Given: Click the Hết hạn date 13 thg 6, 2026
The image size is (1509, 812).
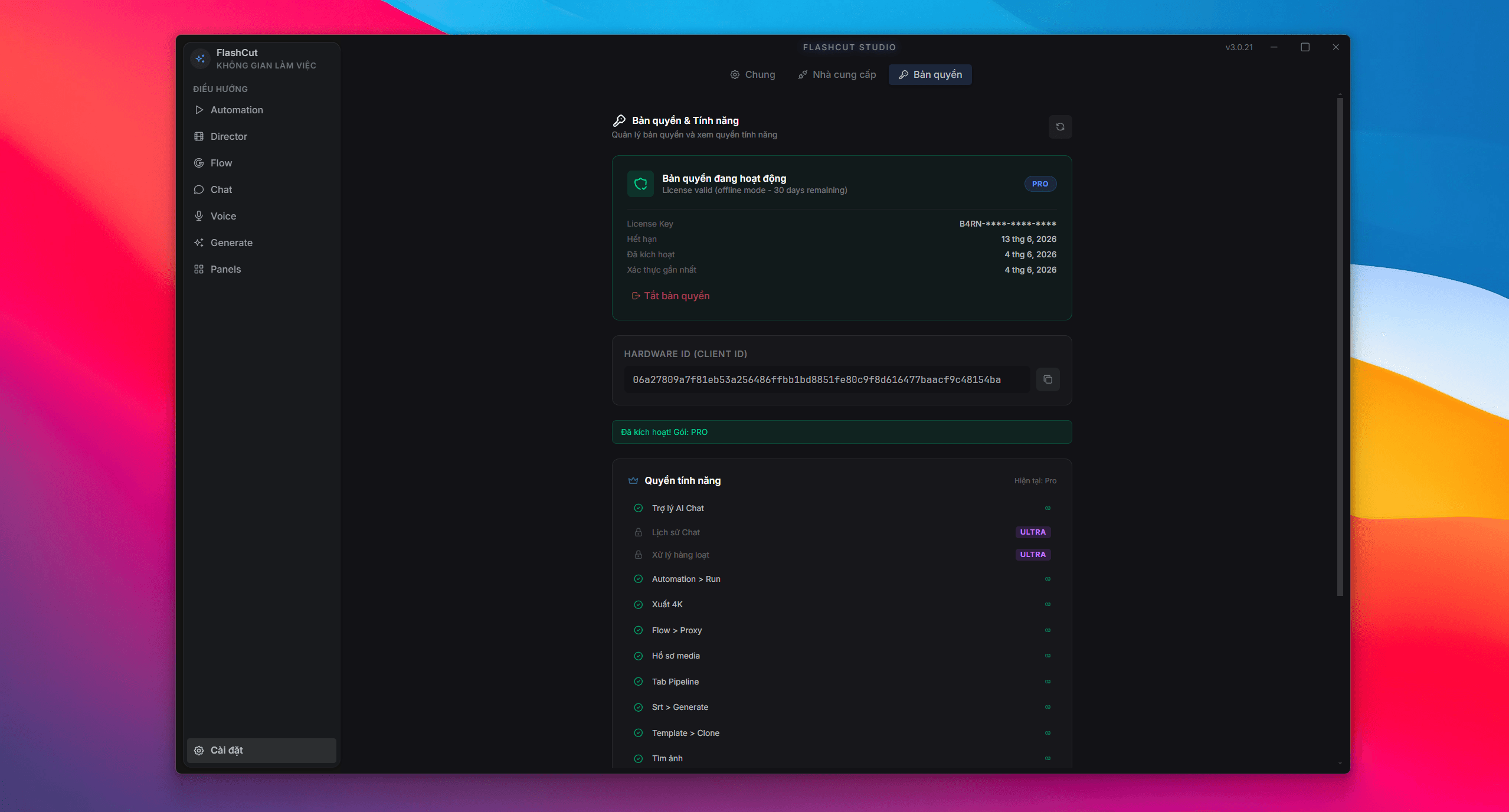Looking at the screenshot, I should 1029,239.
